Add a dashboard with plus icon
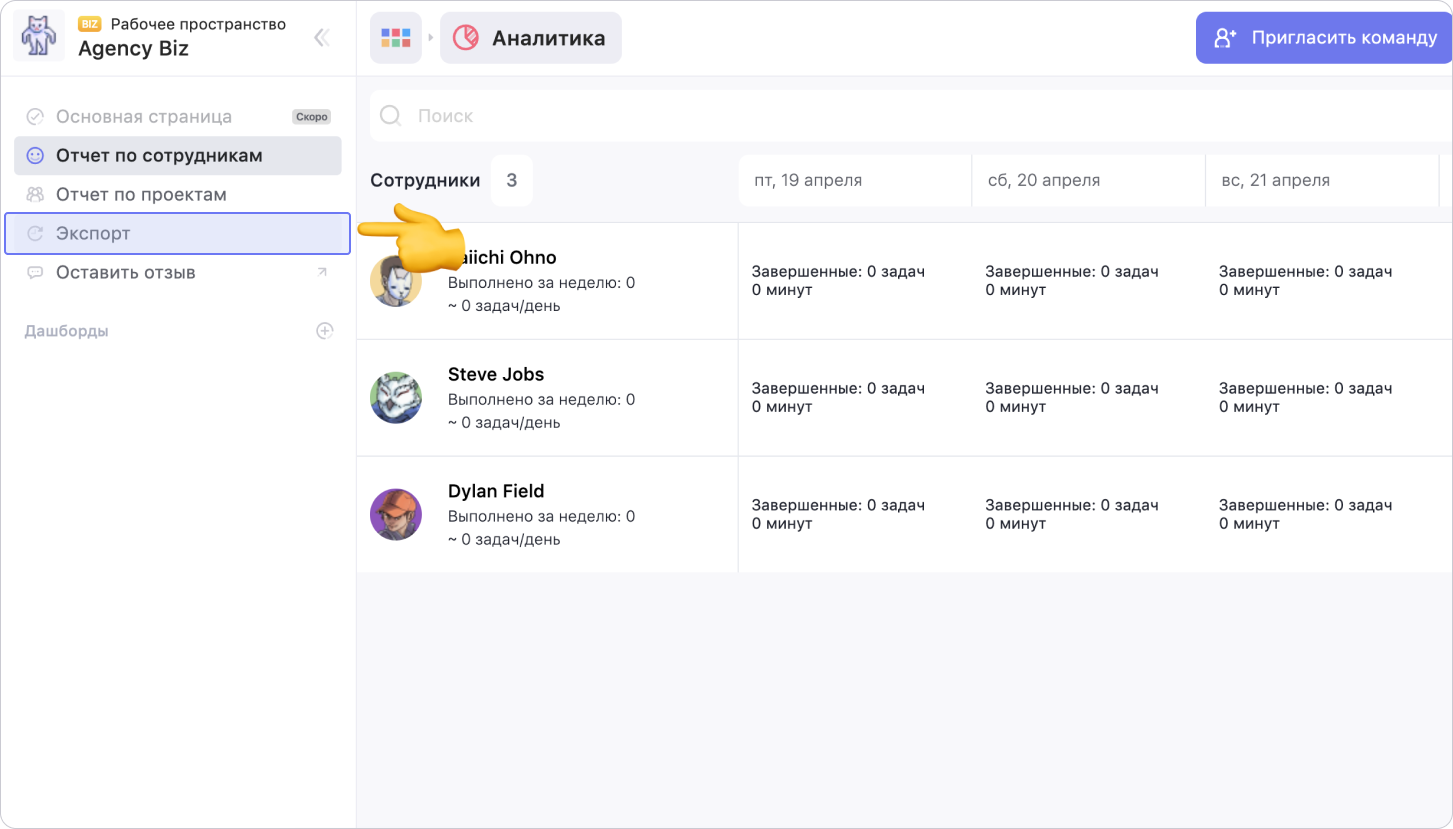The height and width of the screenshot is (829, 1453). coord(324,331)
